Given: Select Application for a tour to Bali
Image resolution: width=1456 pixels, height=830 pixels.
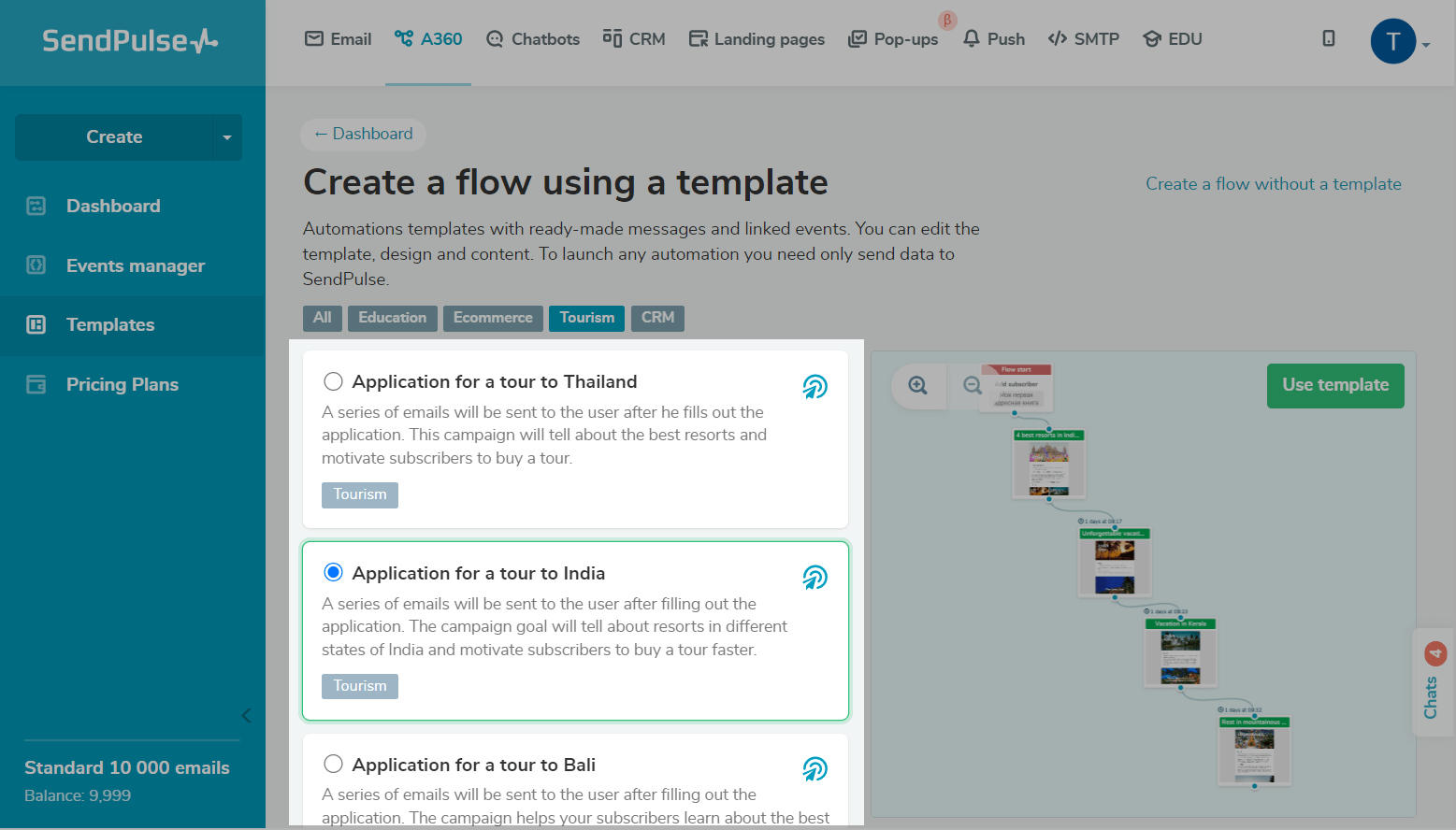Looking at the screenshot, I should point(333,765).
